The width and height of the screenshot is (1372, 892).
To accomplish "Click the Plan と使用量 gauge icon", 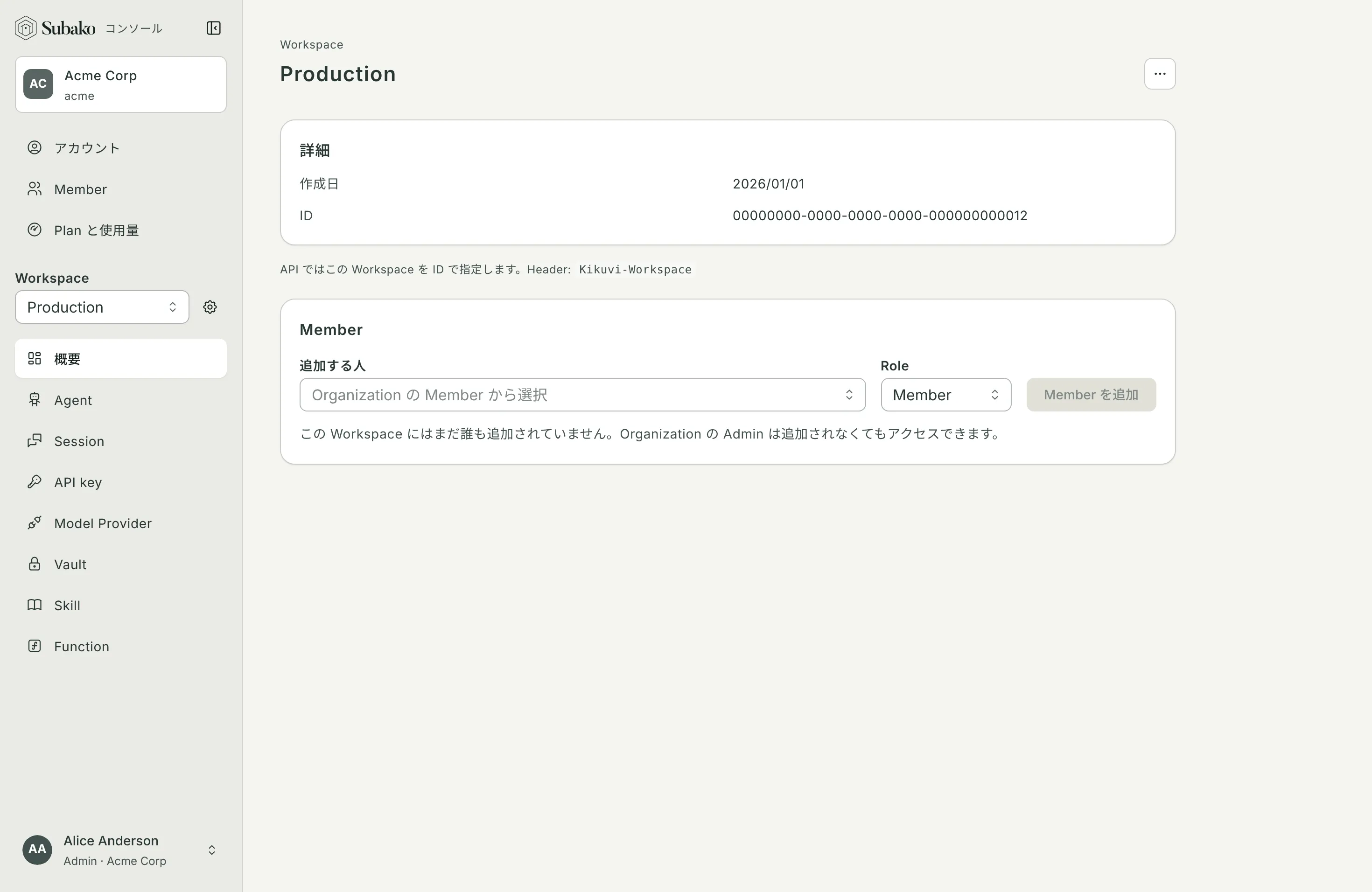I will pos(35,230).
